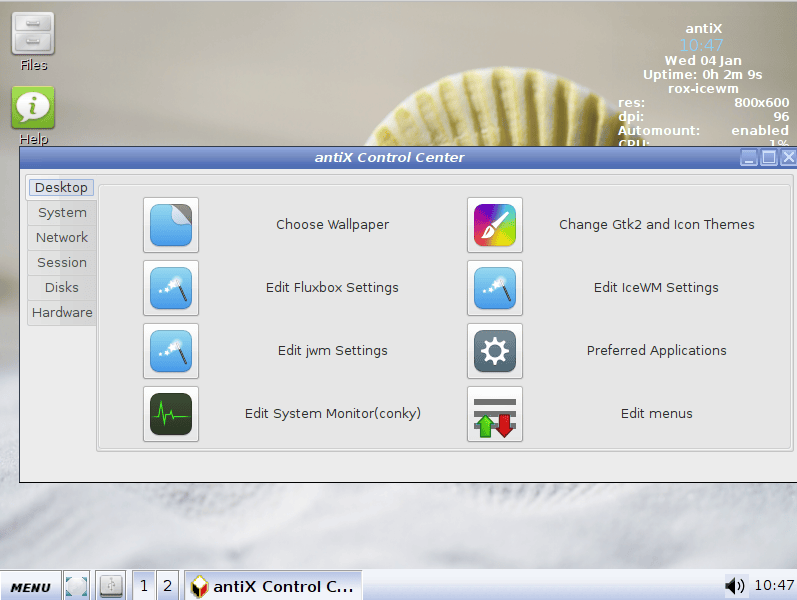Viewport: 797px width, 600px height.
Task: Click the Edit System Monitor(conky) label
Action: [333, 414]
